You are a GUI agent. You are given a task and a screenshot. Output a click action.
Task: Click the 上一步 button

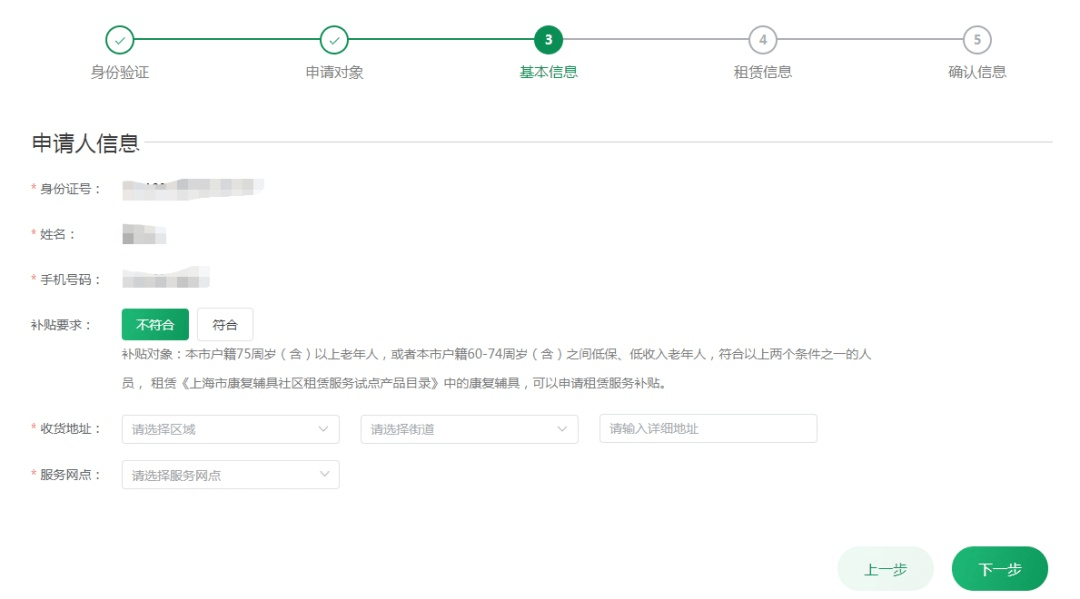click(x=885, y=568)
